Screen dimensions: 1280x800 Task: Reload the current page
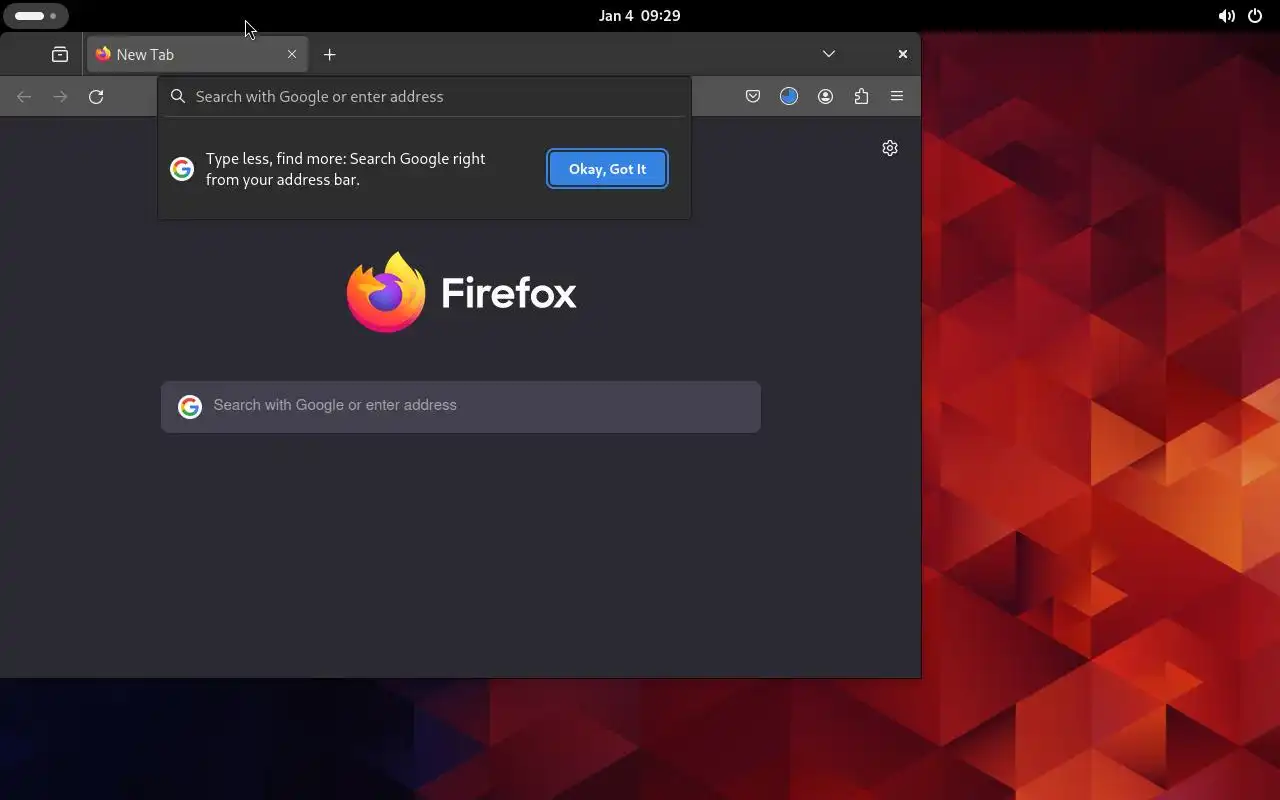[x=96, y=96]
